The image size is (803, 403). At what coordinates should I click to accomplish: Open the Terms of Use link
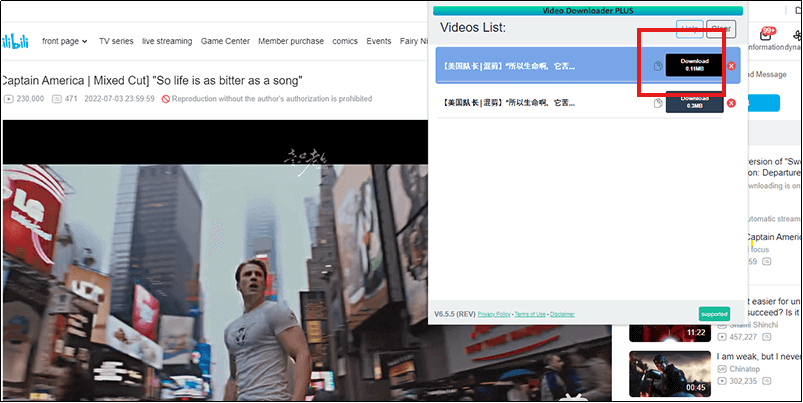530,314
